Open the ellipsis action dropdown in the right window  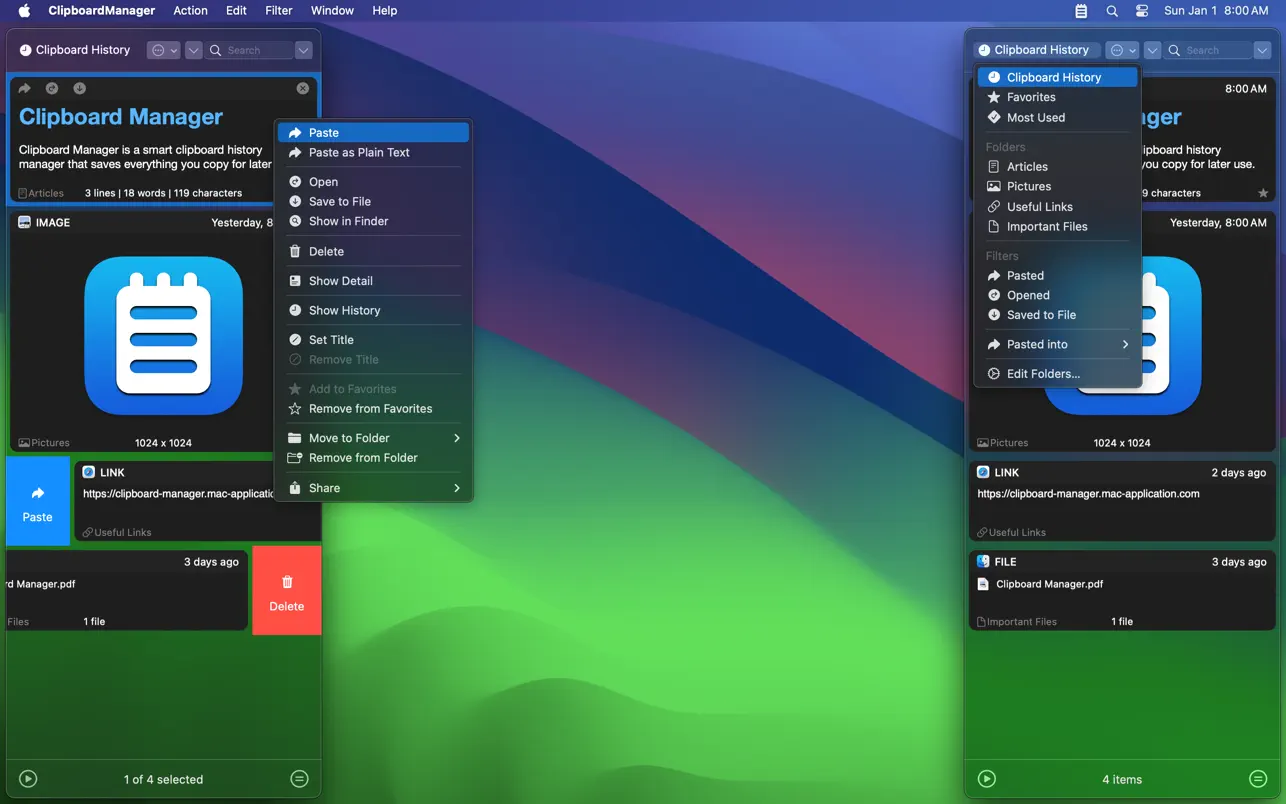click(x=1122, y=50)
